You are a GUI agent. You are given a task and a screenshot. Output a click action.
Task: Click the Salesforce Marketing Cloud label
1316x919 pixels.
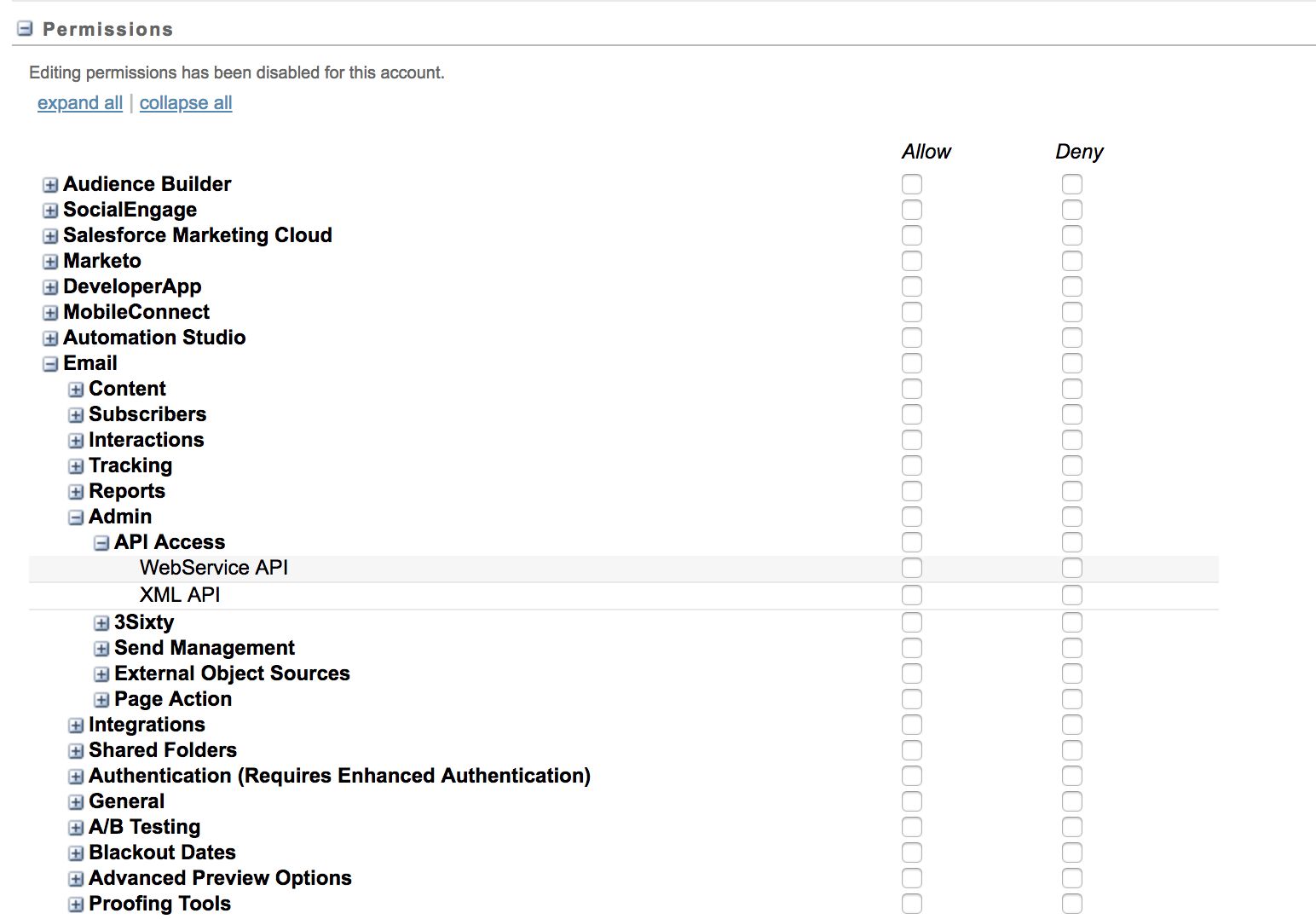point(198,235)
